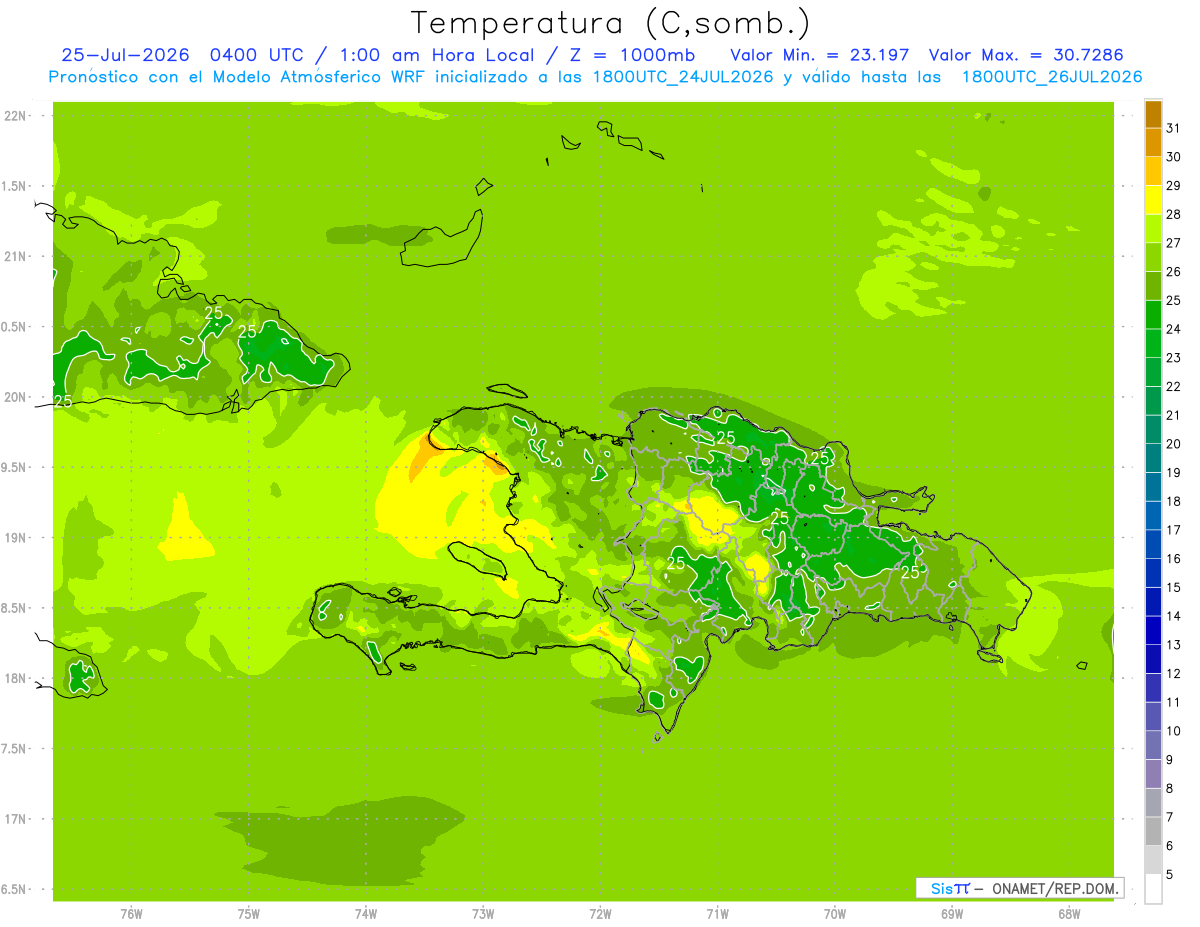Click the '20N' latitude axis label
The width and height of the screenshot is (1200, 927).
tap(16, 397)
